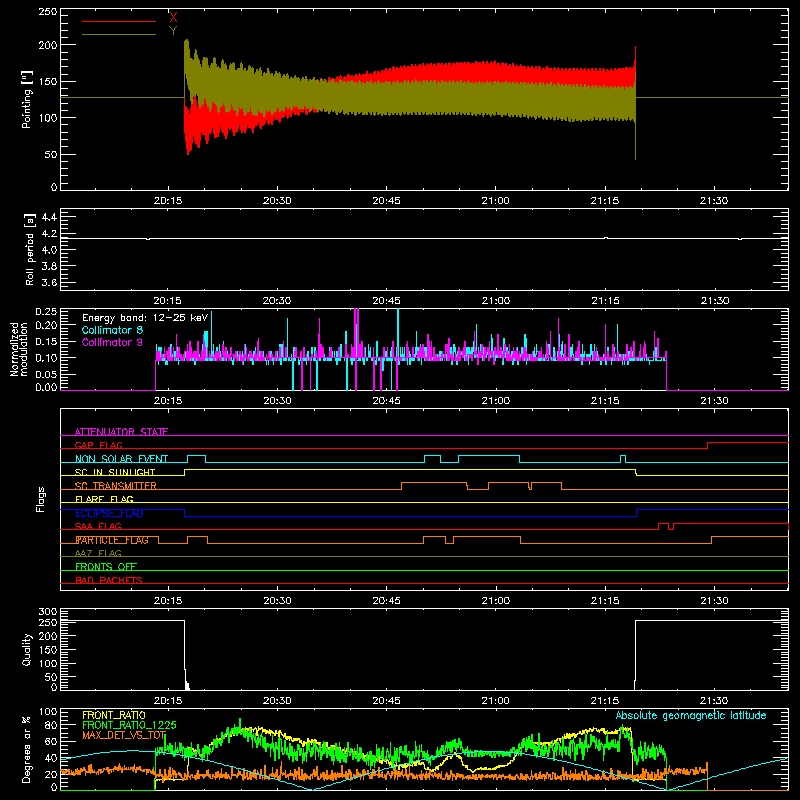The image size is (800, 800).
Task: Click the 0.15 tick on modulation axis
Action: click(46, 341)
